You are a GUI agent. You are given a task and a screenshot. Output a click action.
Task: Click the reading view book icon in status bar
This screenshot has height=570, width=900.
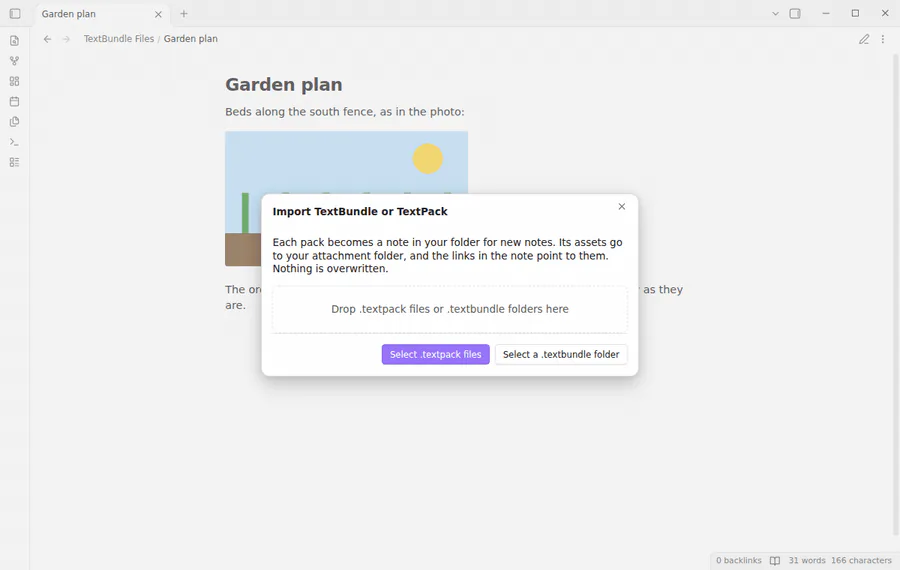[775, 561]
